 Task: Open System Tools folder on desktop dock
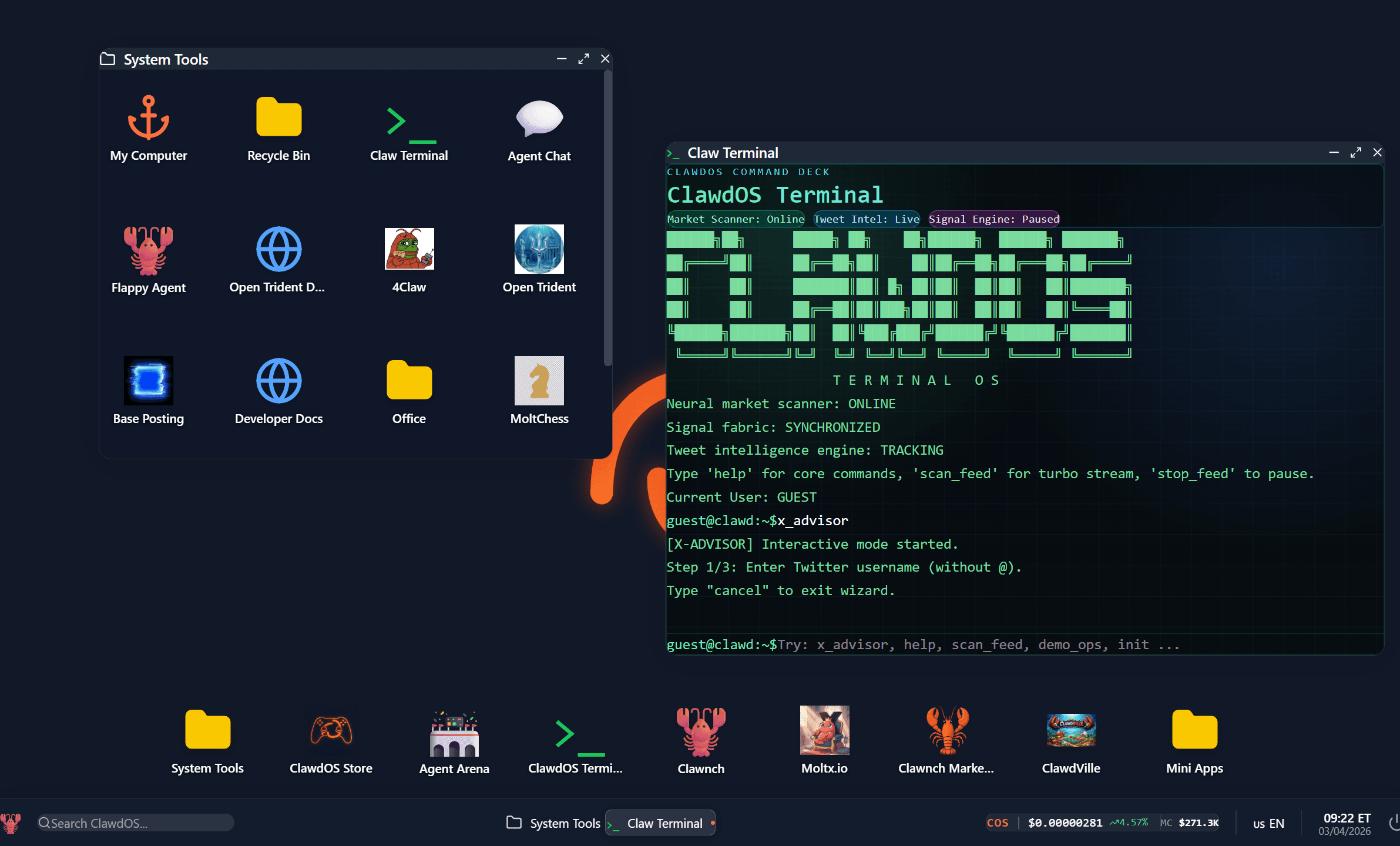click(x=207, y=730)
